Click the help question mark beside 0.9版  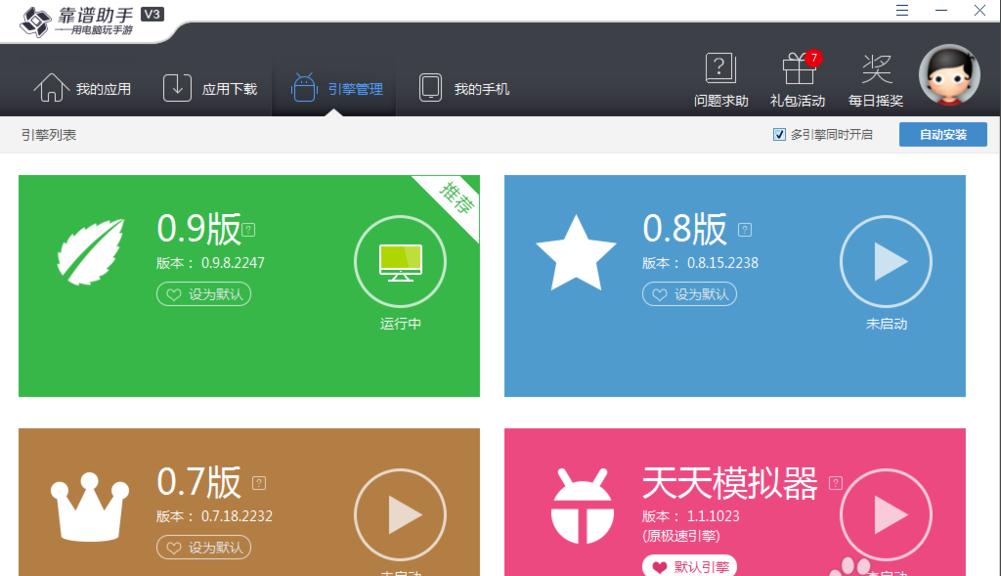[x=249, y=230]
